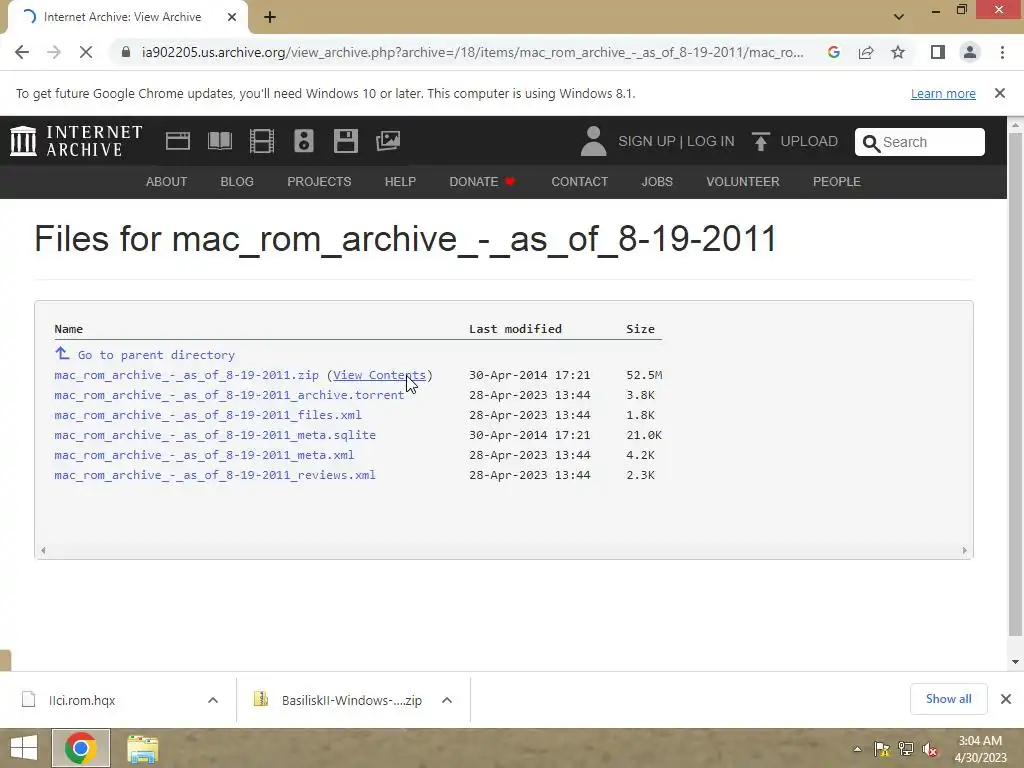This screenshot has width=1024, height=768.
Task: Show hidden tray icons arrow
Action: [857, 749]
